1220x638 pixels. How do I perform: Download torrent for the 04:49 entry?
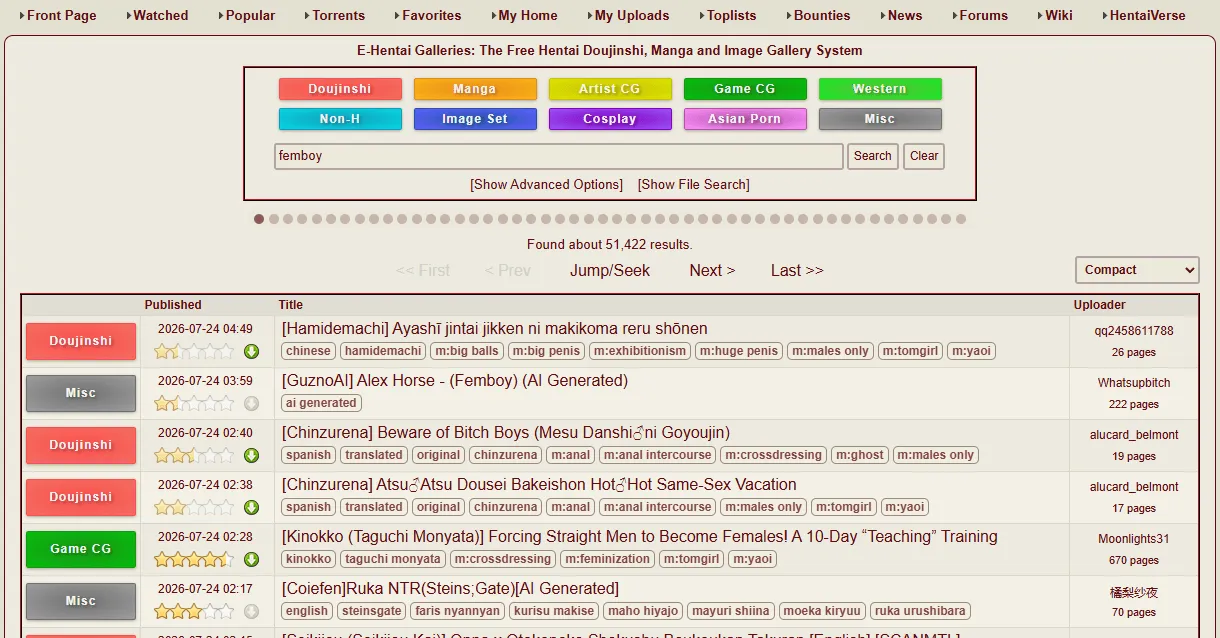click(251, 351)
